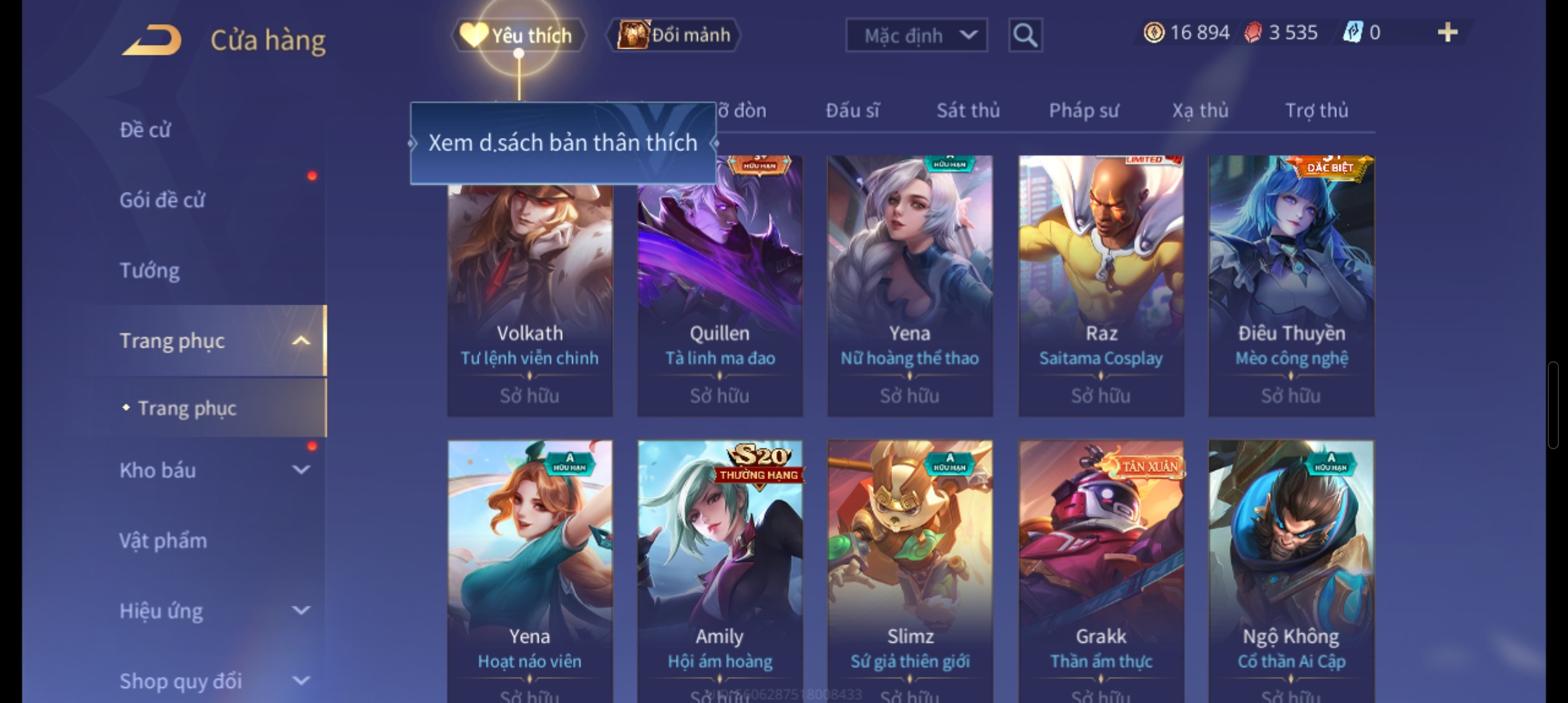Expand the Hiệu ứng menu

pyautogui.click(x=301, y=610)
